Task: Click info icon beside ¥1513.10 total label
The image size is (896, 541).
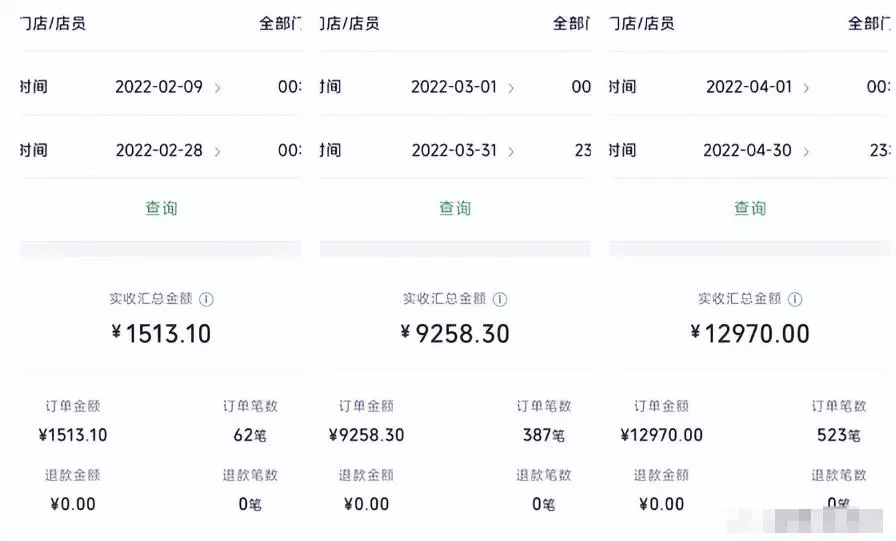Action: click(x=206, y=299)
